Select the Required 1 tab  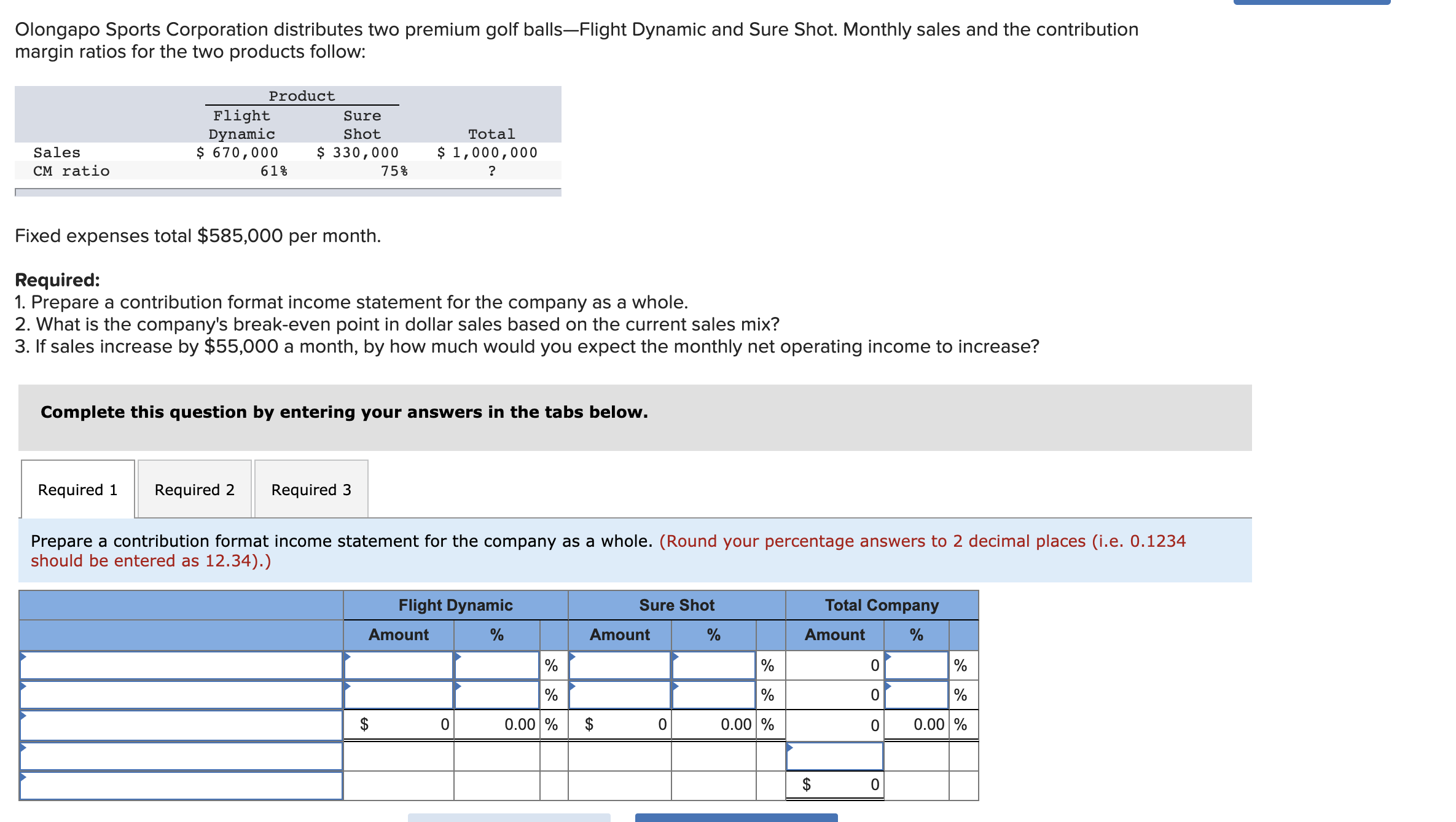[x=77, y=489]
